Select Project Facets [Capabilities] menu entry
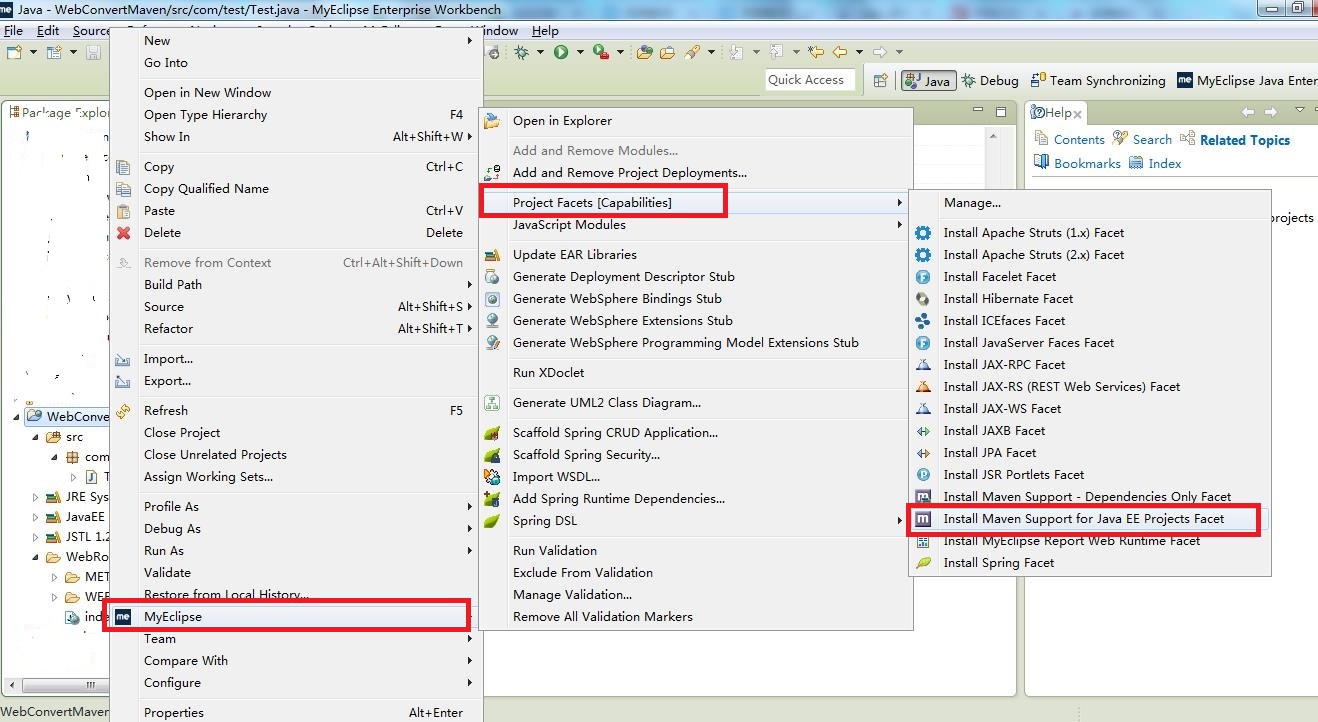 coord(695,203)
